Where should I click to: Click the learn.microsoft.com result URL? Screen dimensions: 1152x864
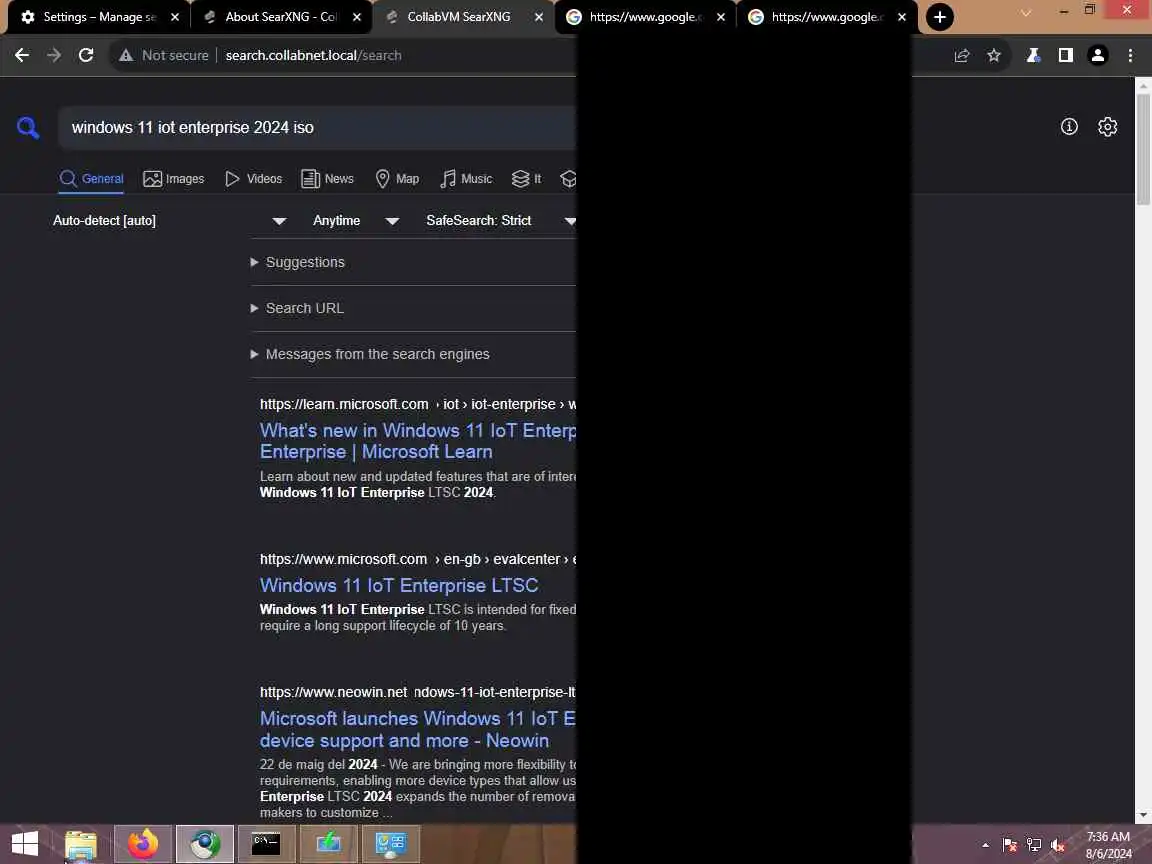pos(417,404)
